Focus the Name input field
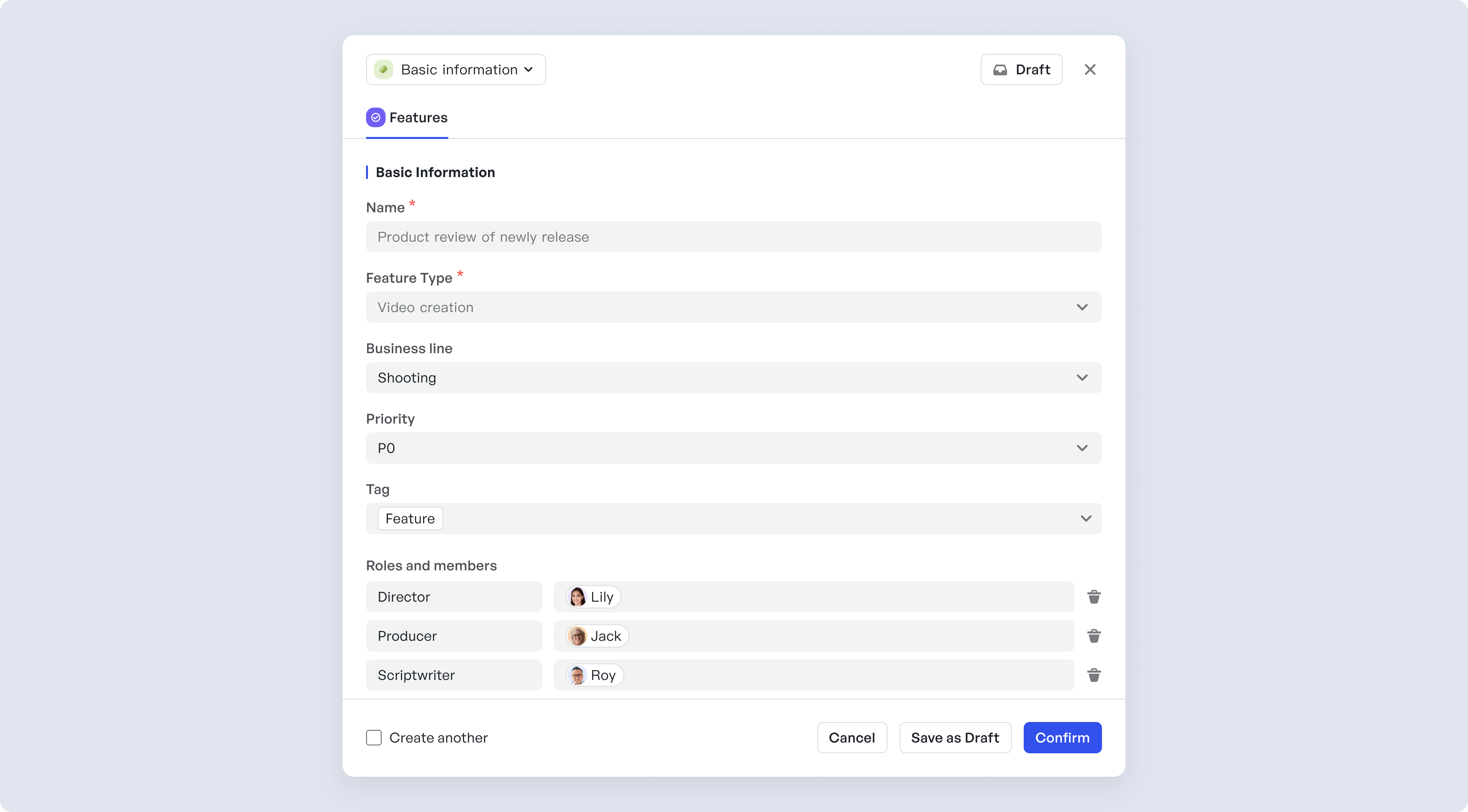The width and height of the screenshot is (1468, 812). tap(733, 236)
